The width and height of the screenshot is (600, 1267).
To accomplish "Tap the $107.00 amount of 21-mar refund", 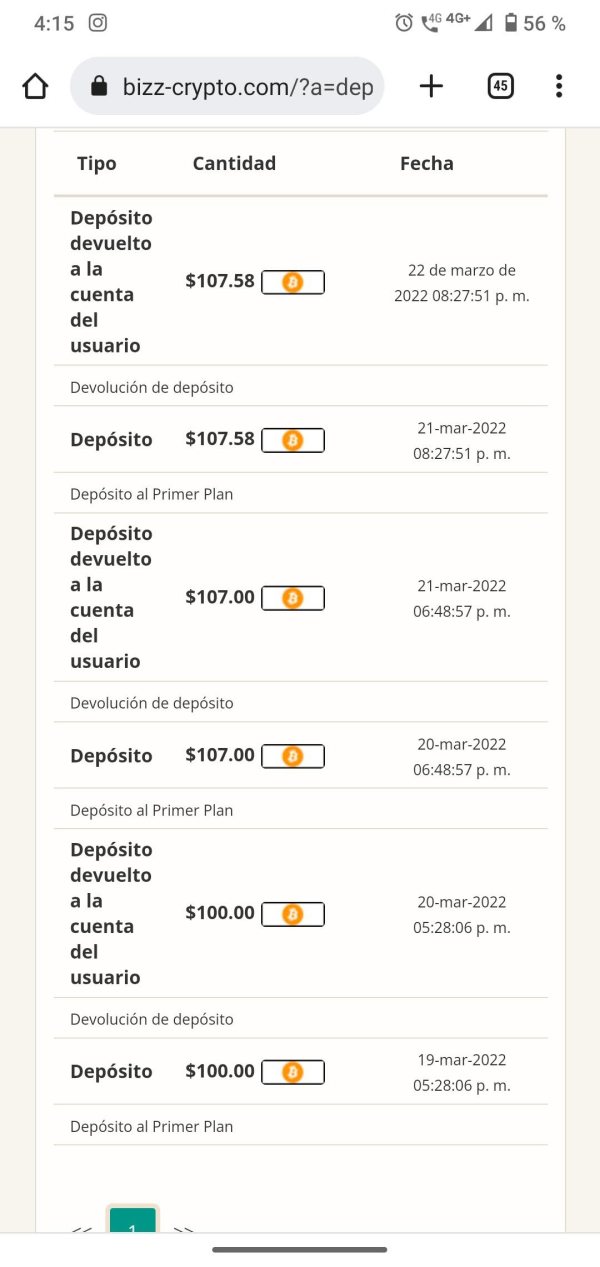I will pyautogui.click(x=220, y=597).
